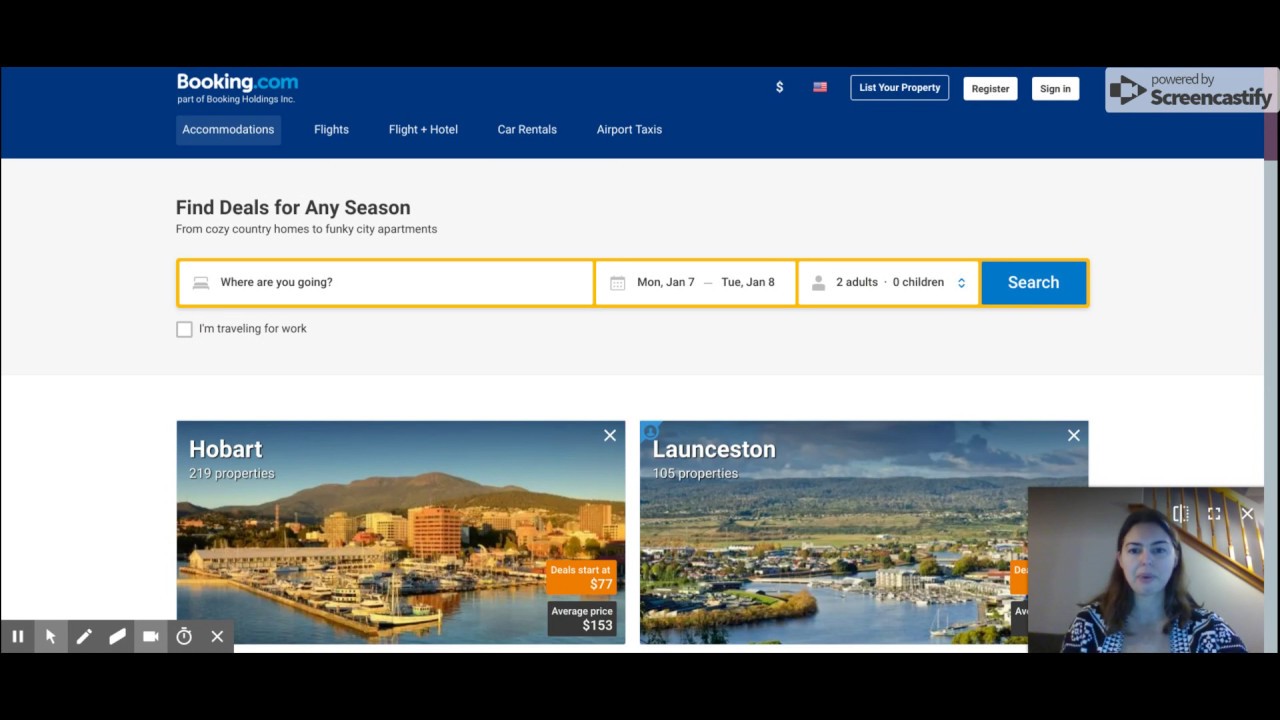This screenshot has width=1280, height=720.
Task: Click the blue Search button
Action: [x=1033, y=283]
